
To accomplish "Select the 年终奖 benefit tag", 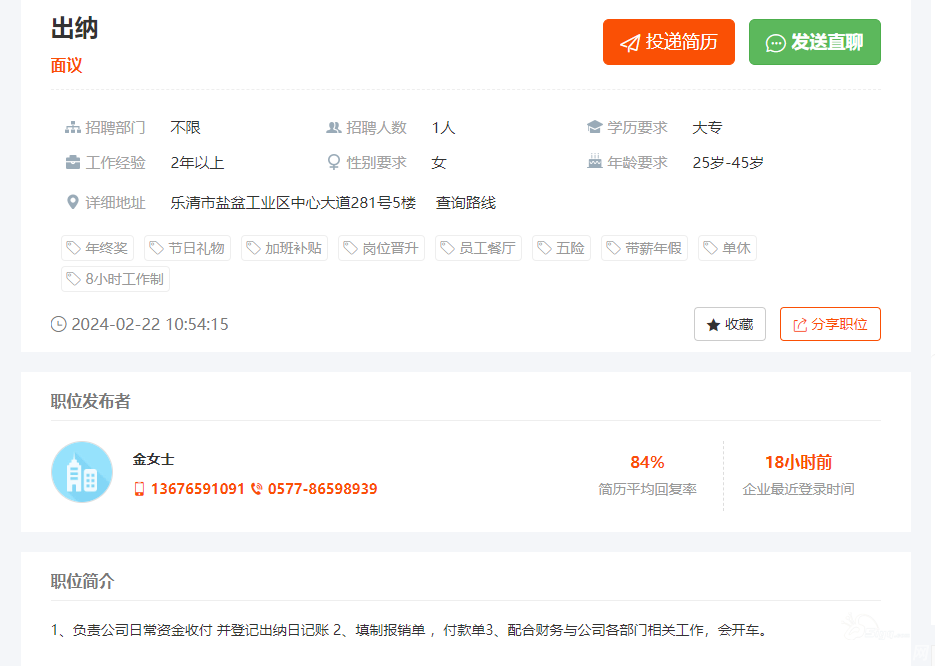I will point(97,248).
